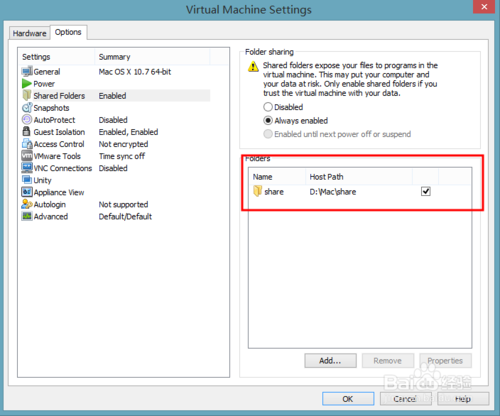Click the Properties button
Image resolution: width=500 pixels, height=416 pixels.
tap(445, 361)
